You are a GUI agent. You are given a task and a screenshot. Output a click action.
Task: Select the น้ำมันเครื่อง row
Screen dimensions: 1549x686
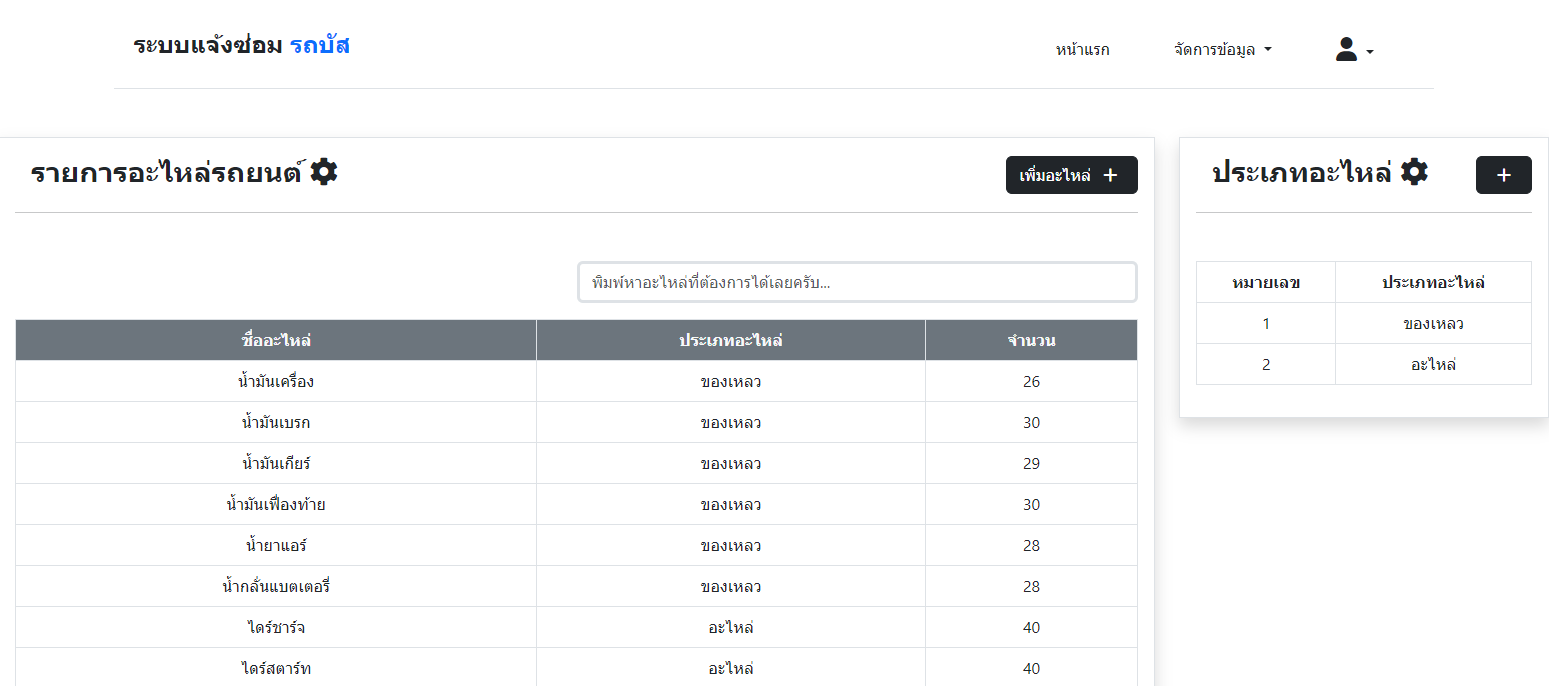pyautogui.click(x=276, y=381)
